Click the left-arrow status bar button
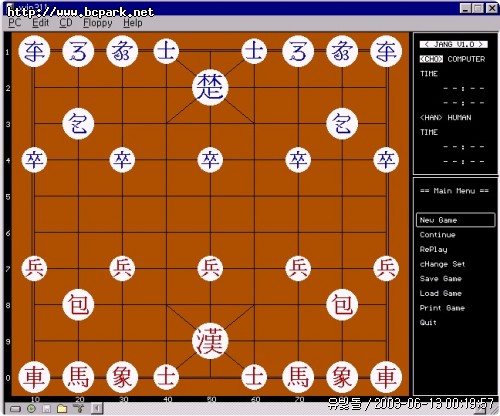500x416 pixels. [x=97, y=408]
